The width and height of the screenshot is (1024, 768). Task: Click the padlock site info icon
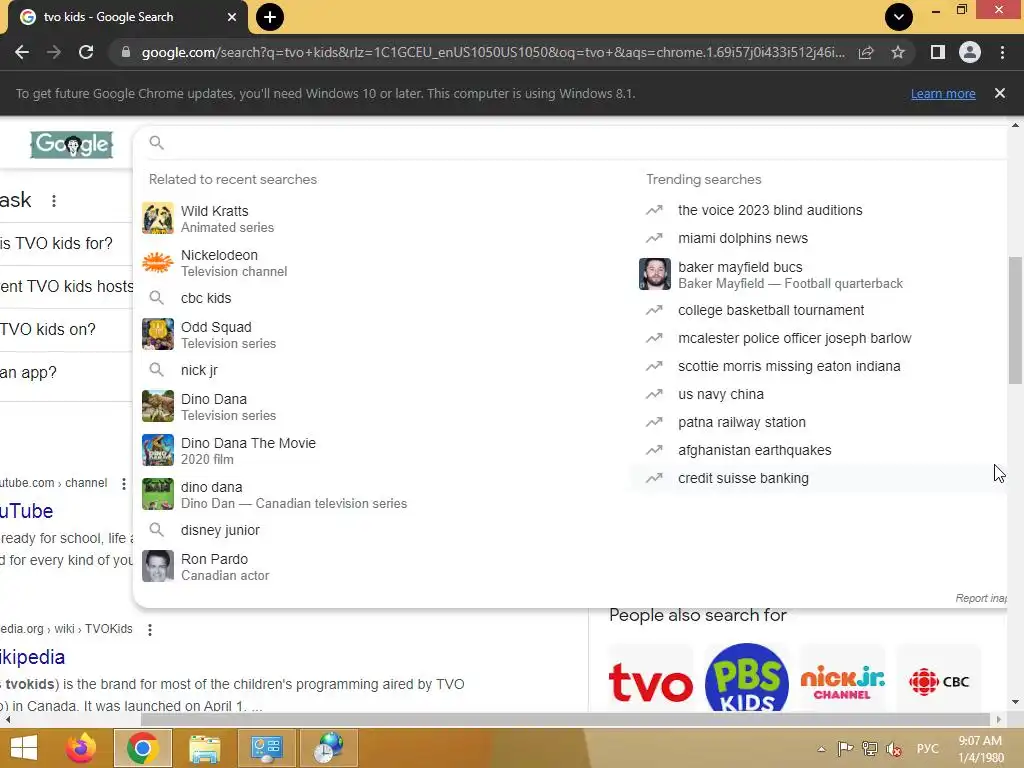(126, 52)
